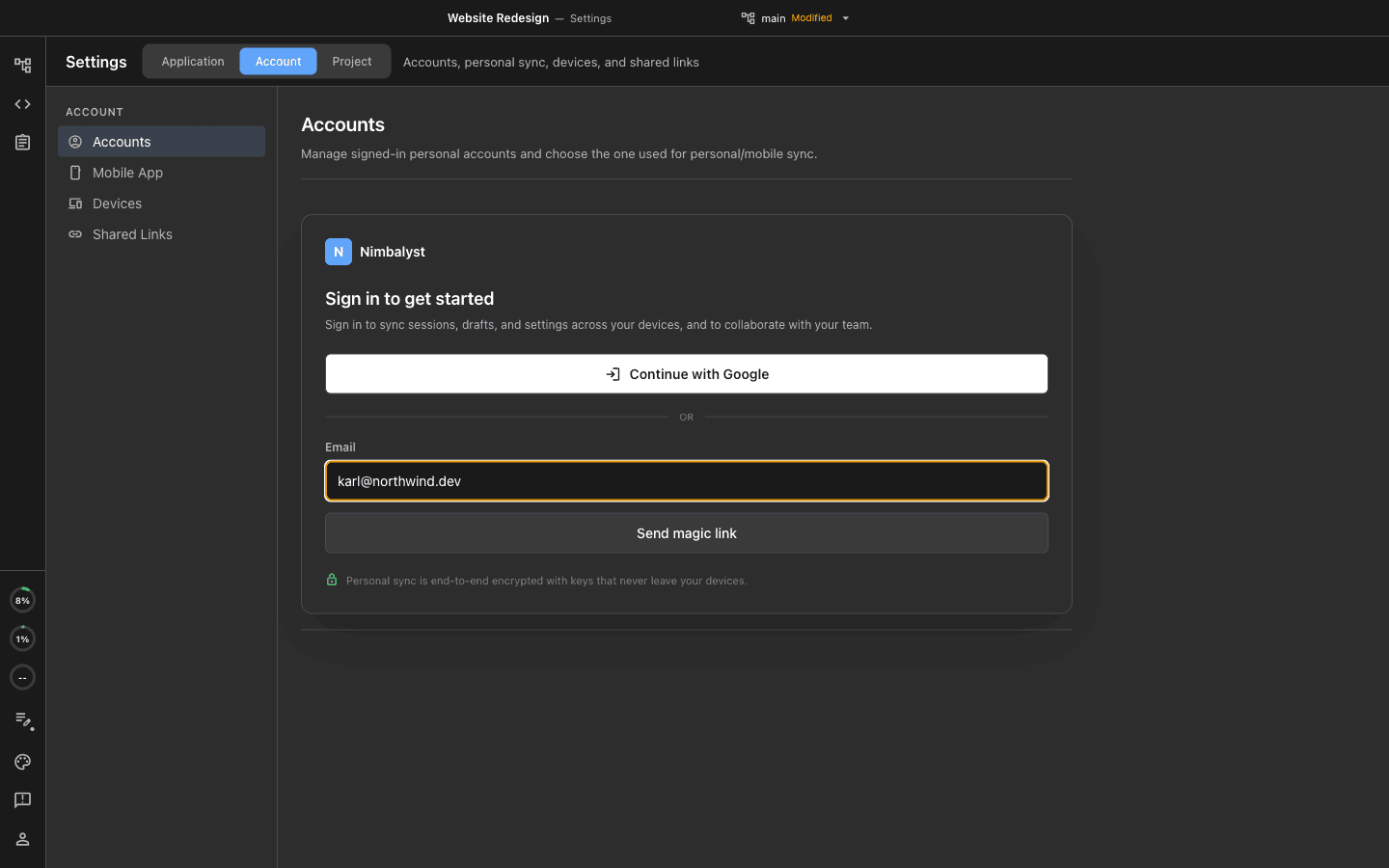
Task: Click the Website Redesign project title
Action: 498,18
